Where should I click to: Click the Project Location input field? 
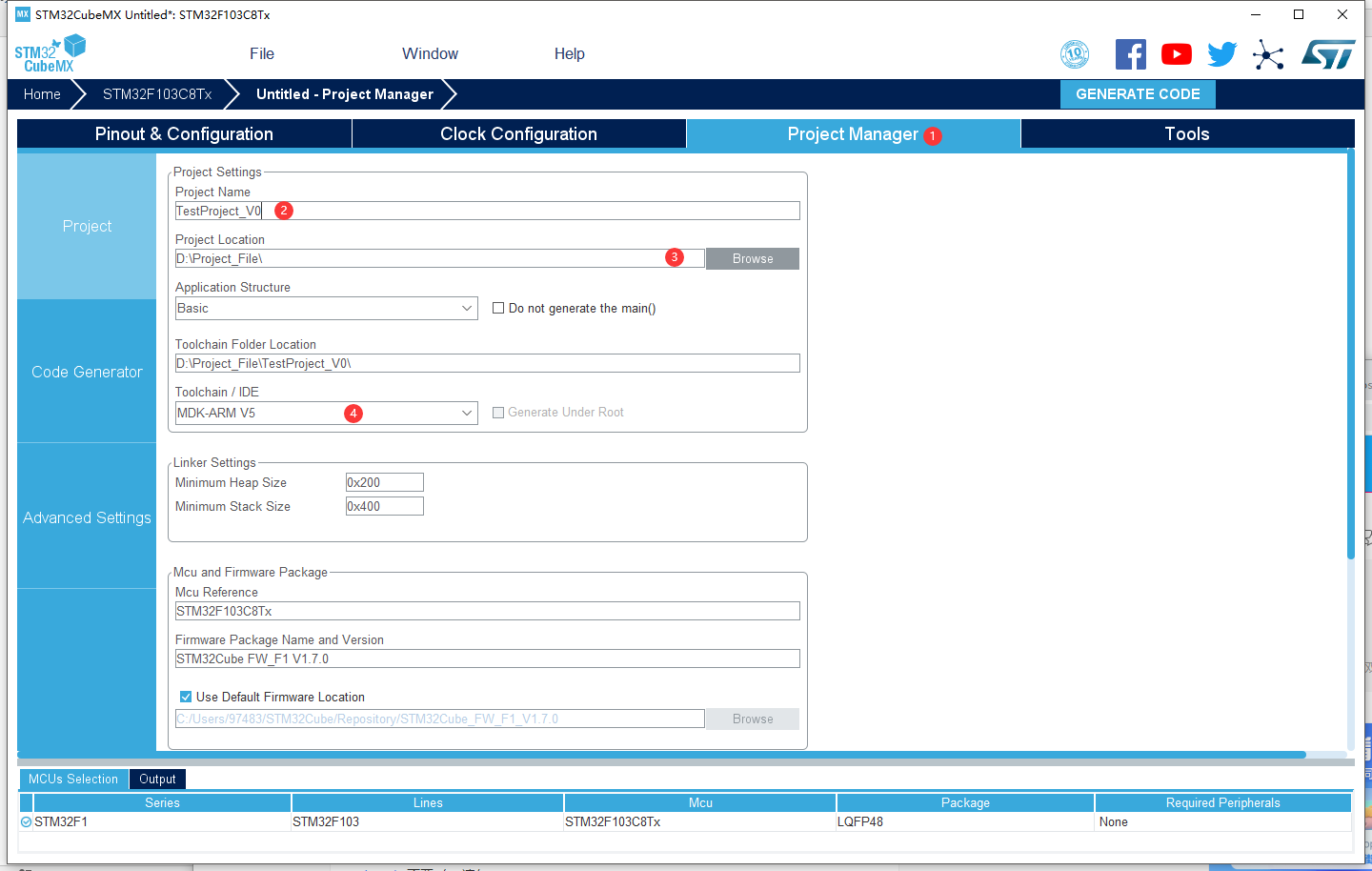point(440,259)
